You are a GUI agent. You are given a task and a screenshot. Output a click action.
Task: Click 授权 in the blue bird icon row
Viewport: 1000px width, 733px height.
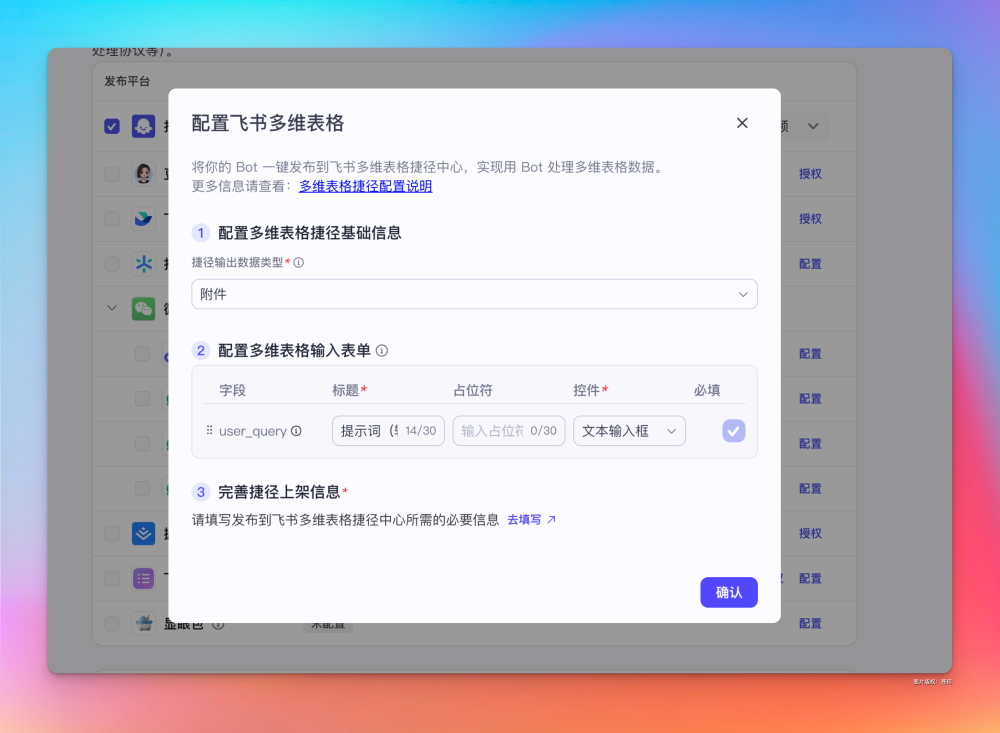tap(810, 219)
